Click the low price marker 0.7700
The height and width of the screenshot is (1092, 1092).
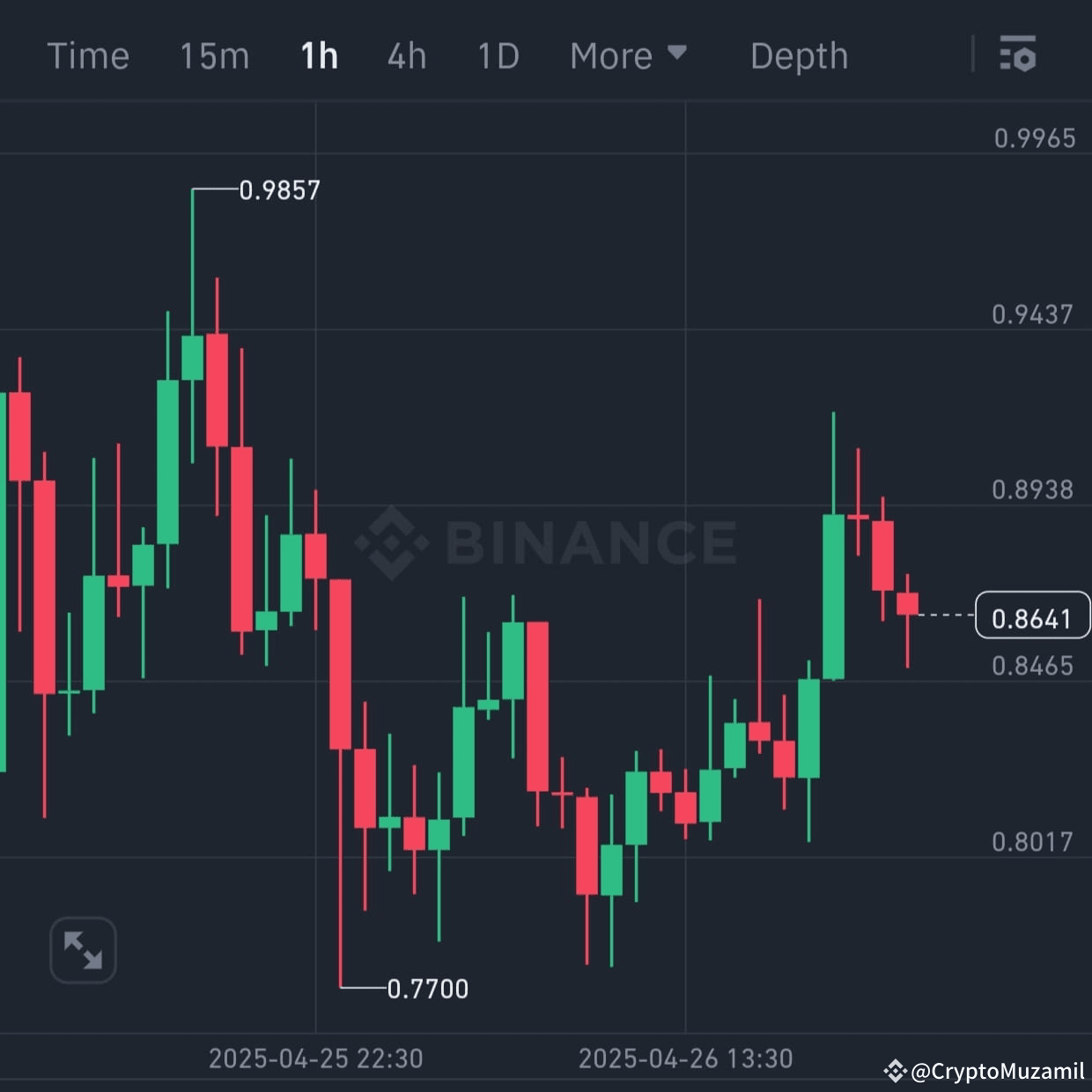click(427, 989)
